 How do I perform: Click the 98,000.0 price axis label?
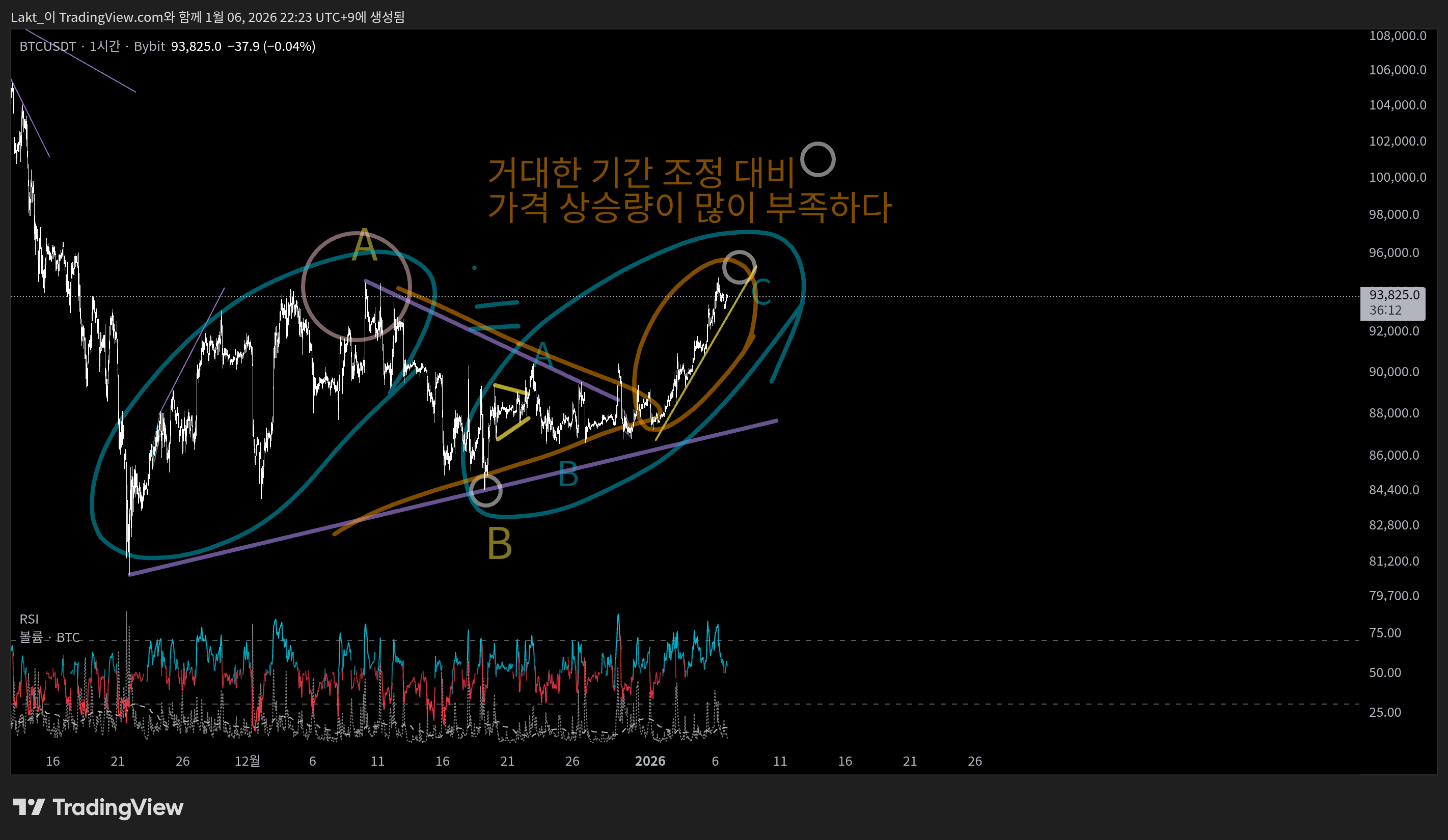tap(1394, 215)
